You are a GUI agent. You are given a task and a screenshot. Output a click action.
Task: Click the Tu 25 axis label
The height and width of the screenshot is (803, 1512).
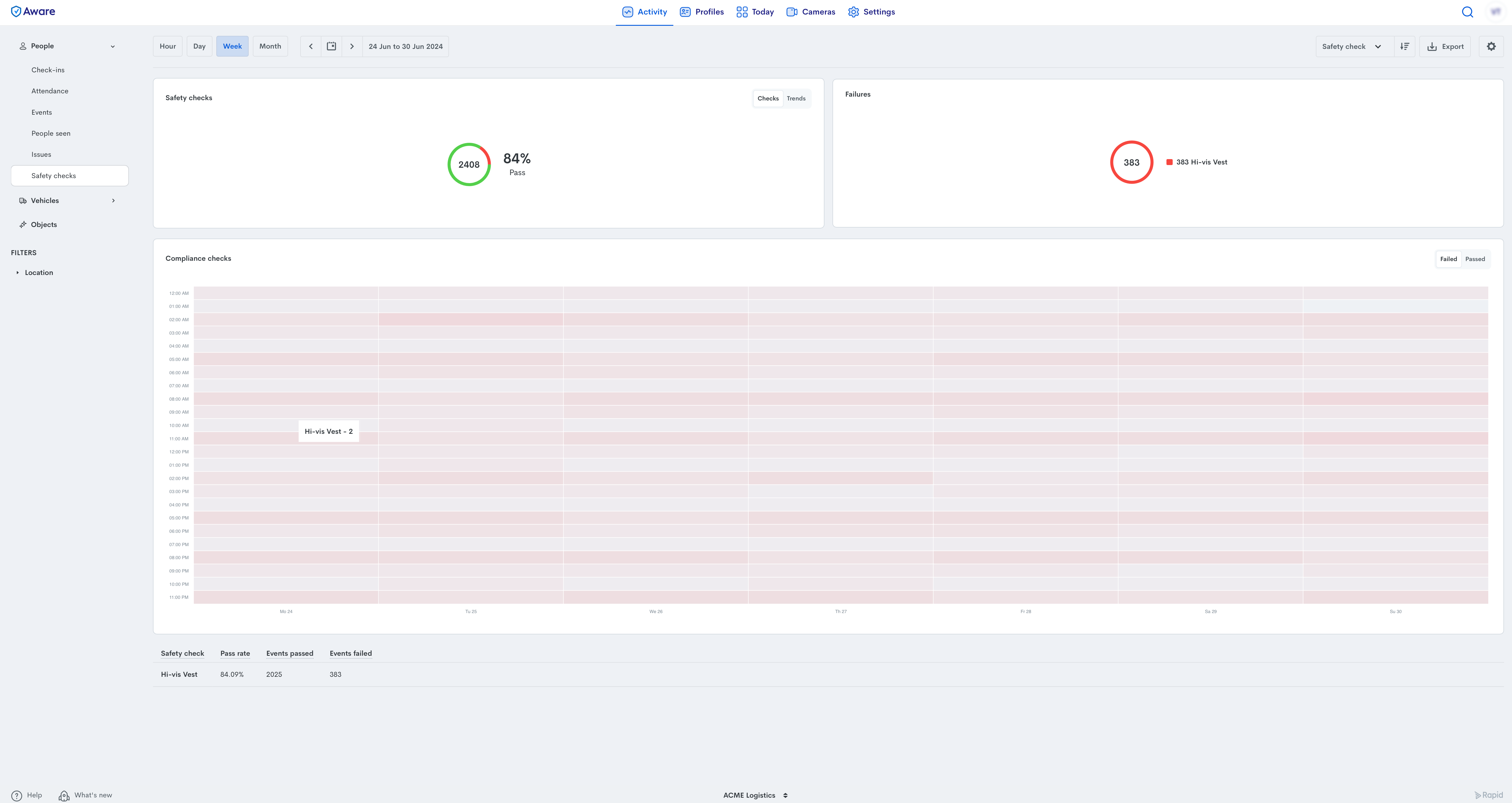pos(471,612)
